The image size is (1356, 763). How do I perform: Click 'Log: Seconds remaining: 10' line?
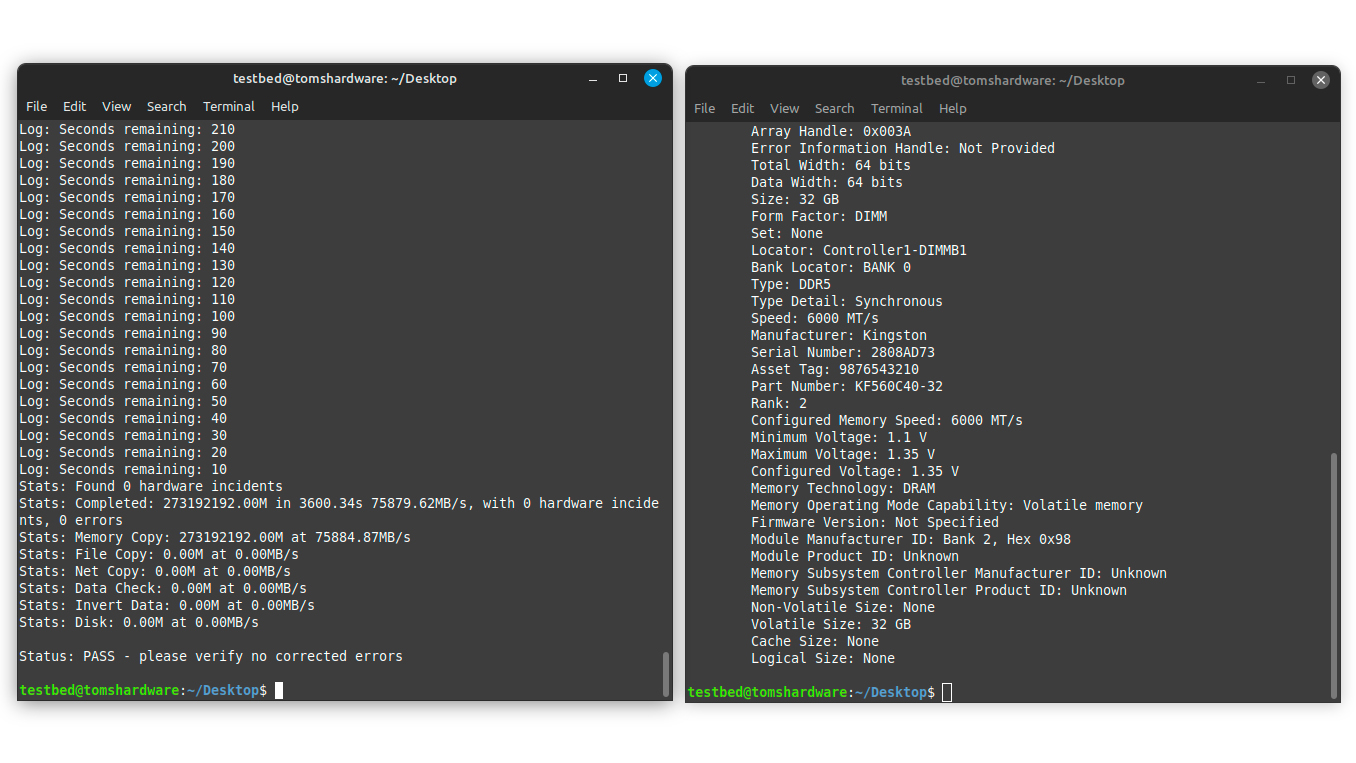(x=123, y=469)
